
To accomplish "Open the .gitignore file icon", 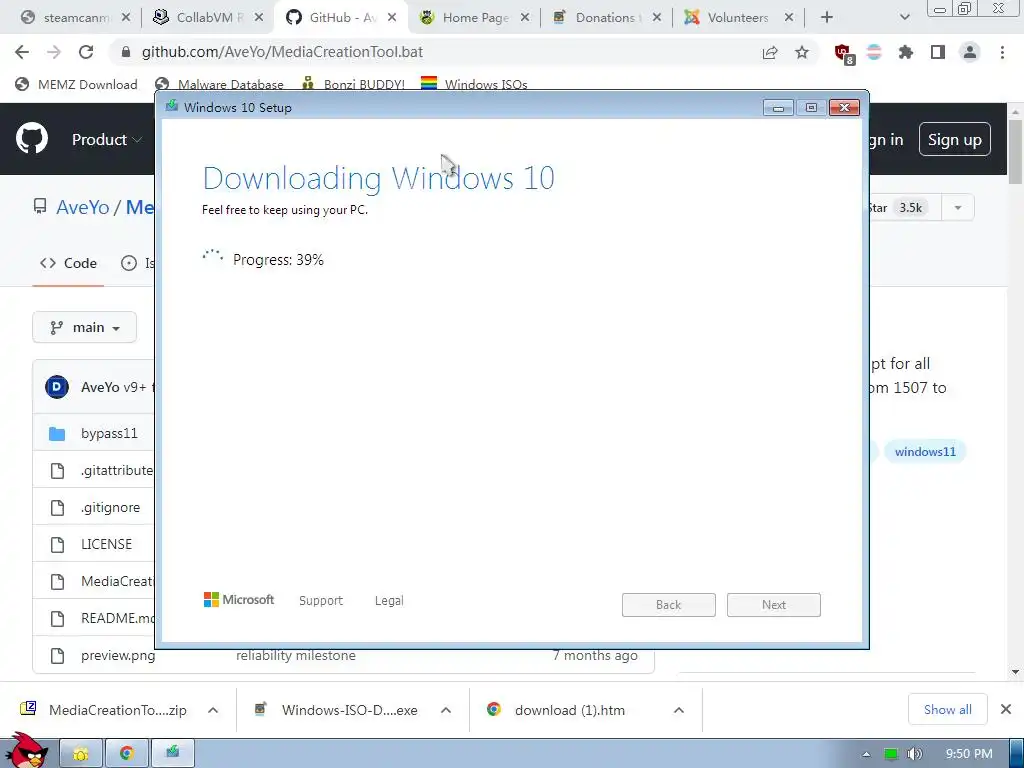I will click(x=57, y=507).
